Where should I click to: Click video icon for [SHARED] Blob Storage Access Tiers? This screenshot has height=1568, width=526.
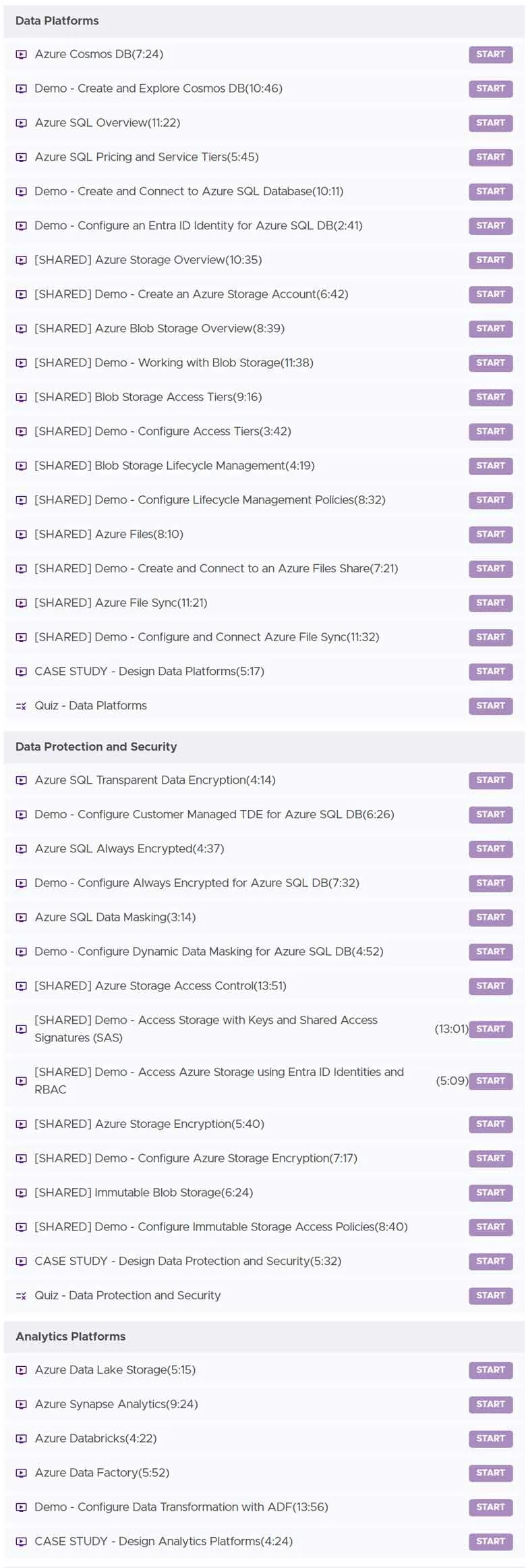coord(22,398)
